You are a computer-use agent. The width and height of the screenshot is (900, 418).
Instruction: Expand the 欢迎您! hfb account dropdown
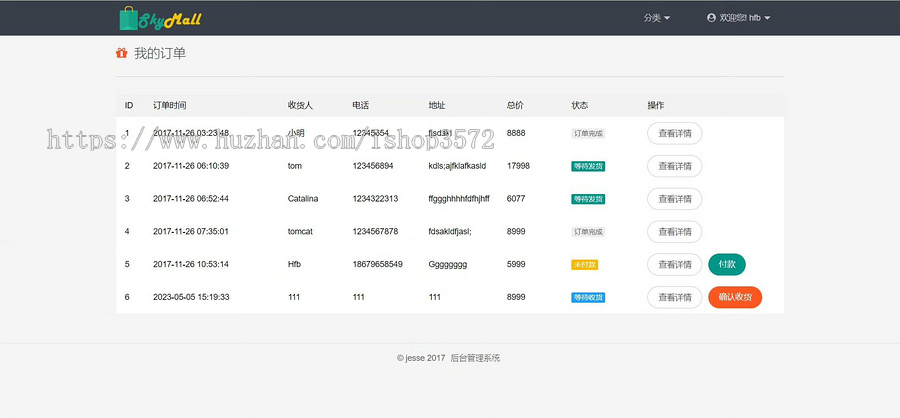(x=739, y=18)
